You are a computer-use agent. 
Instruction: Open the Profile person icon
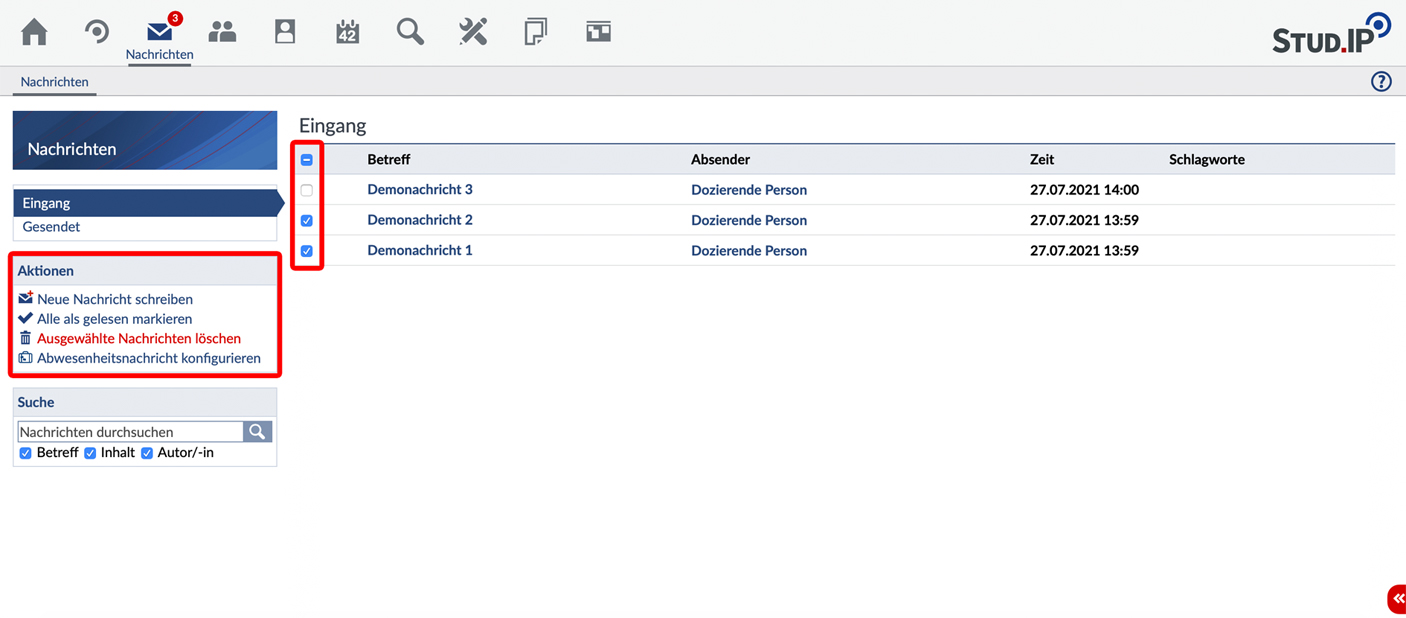285,32
